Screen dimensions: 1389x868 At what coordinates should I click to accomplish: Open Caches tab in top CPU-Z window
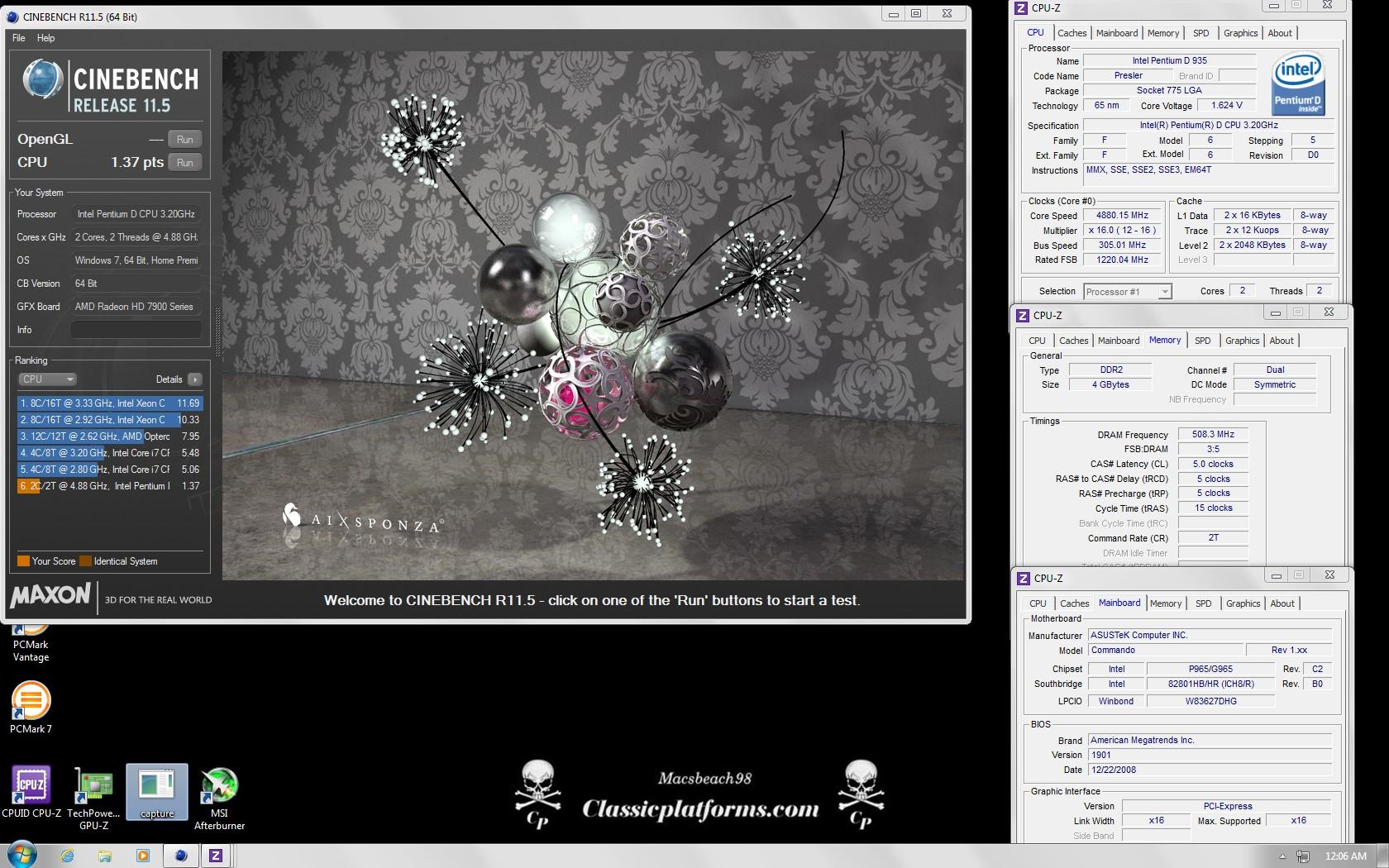coord(1072,33)
